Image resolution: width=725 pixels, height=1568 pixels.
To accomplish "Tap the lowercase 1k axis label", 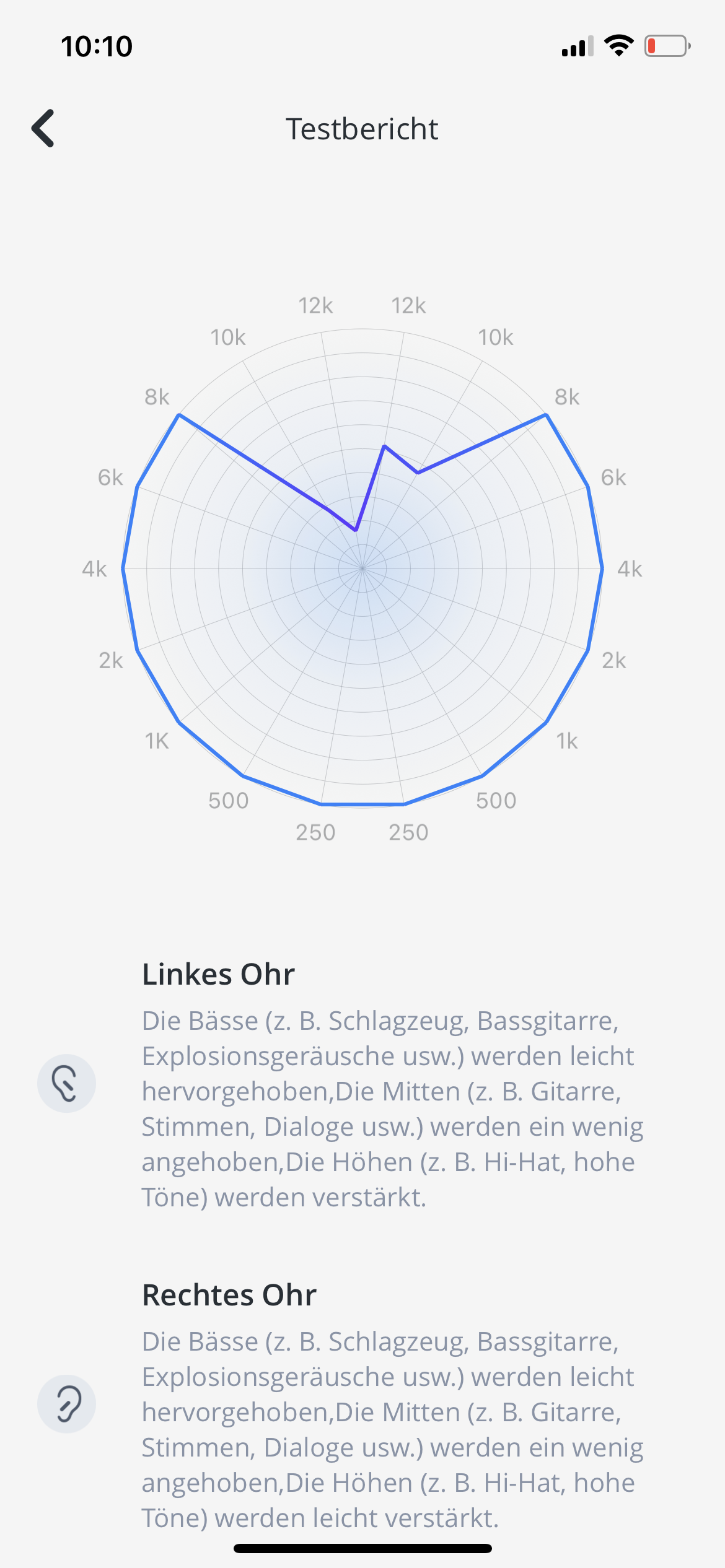I will coord(567,741).
